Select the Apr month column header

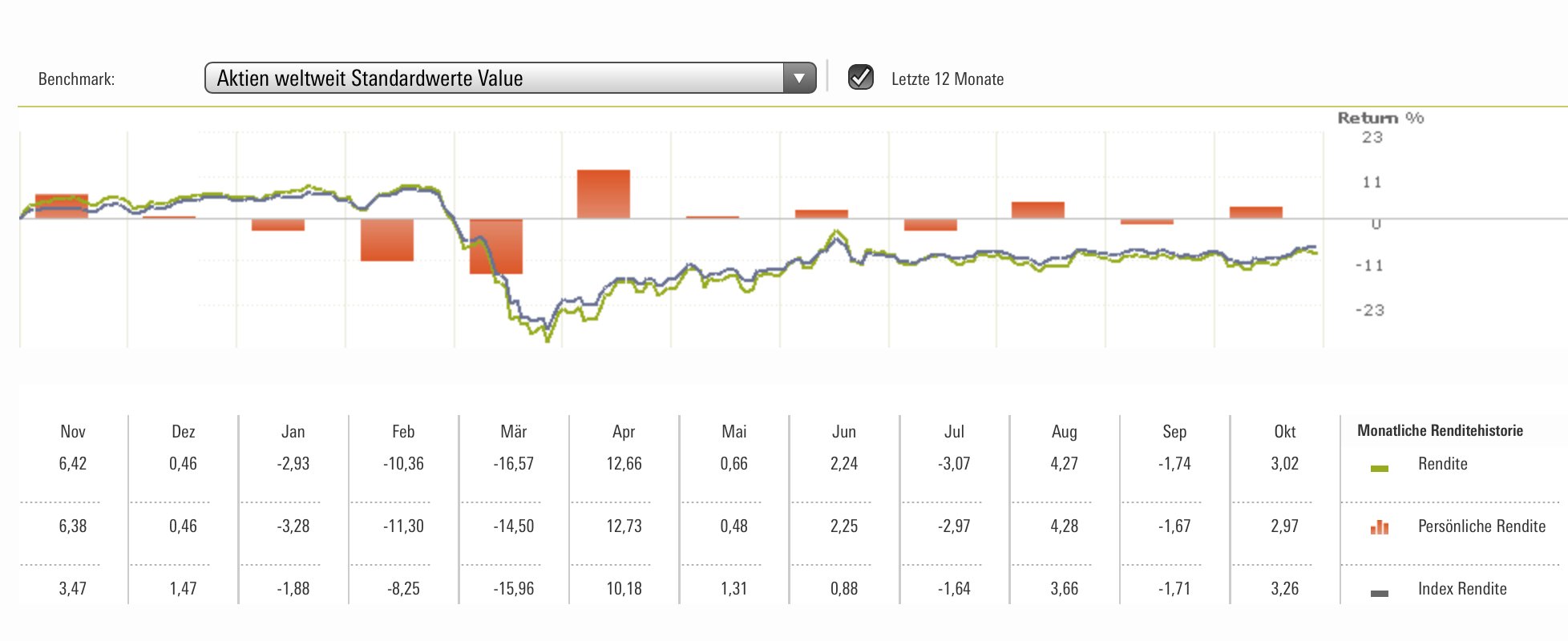(624, 432)
